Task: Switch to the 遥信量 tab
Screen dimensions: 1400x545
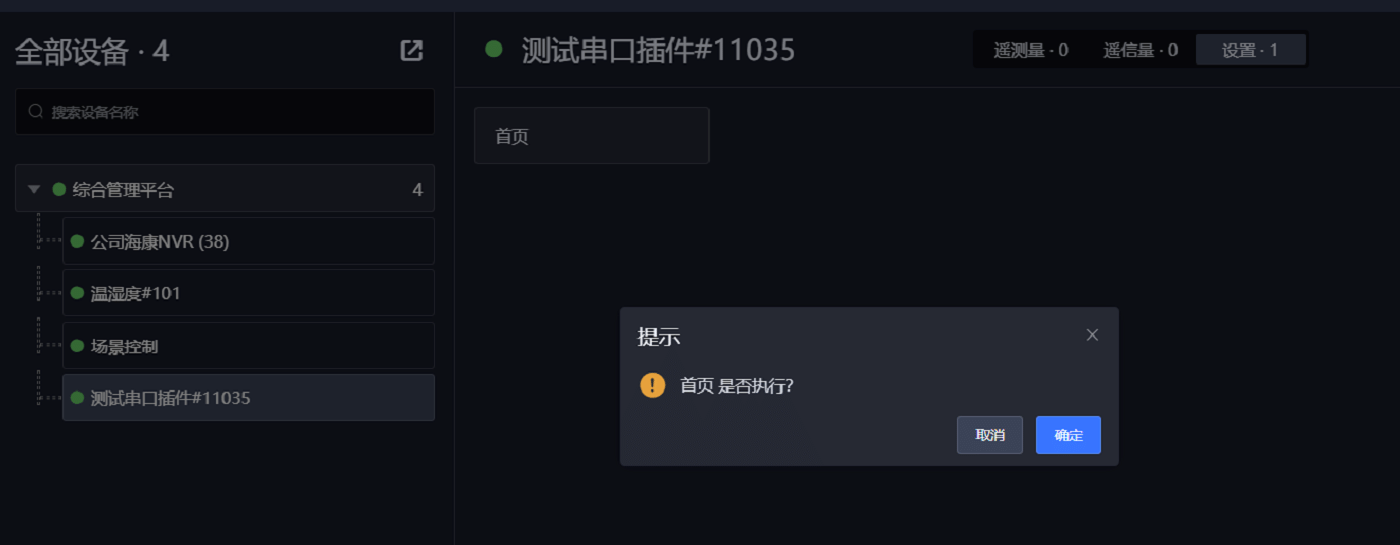Action: [x=1141, y=50]
